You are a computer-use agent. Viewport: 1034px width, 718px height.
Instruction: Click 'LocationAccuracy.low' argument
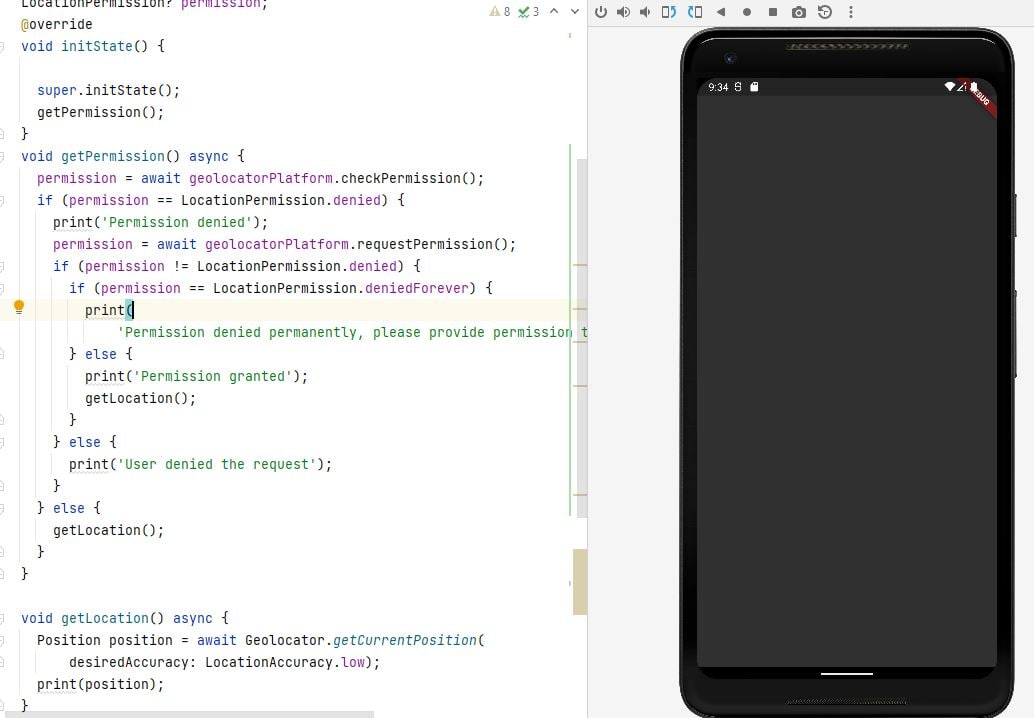[x=285, y=662]
